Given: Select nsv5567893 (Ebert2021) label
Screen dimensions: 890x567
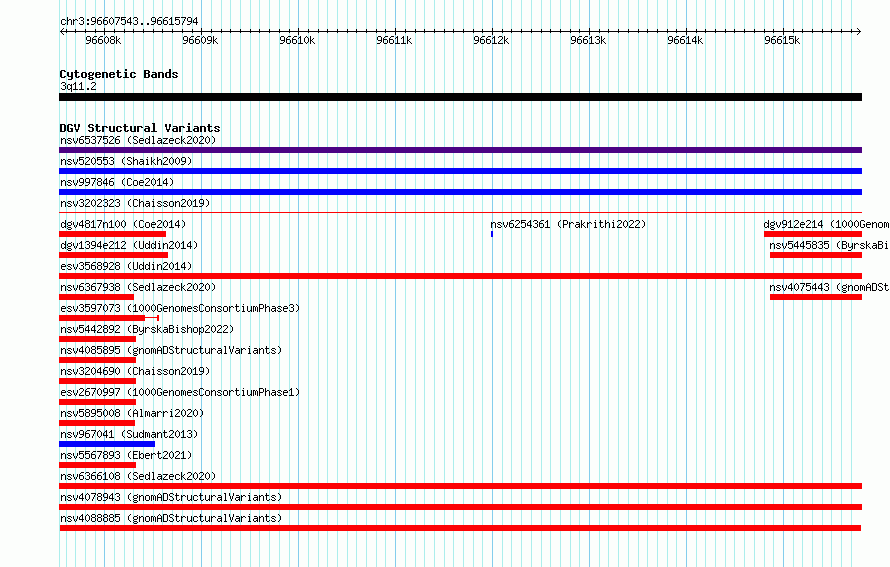Looking at the screenshot, I should 126,455.
